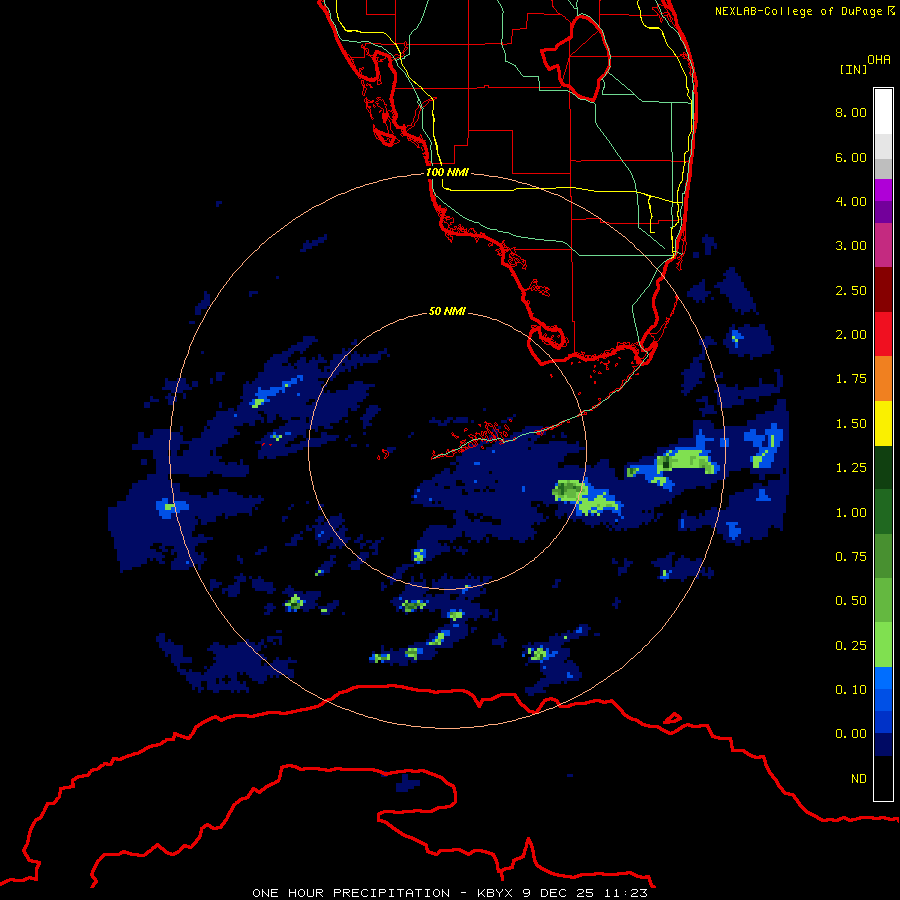
Task: Click the ND legend label
Action: point(859,779)
